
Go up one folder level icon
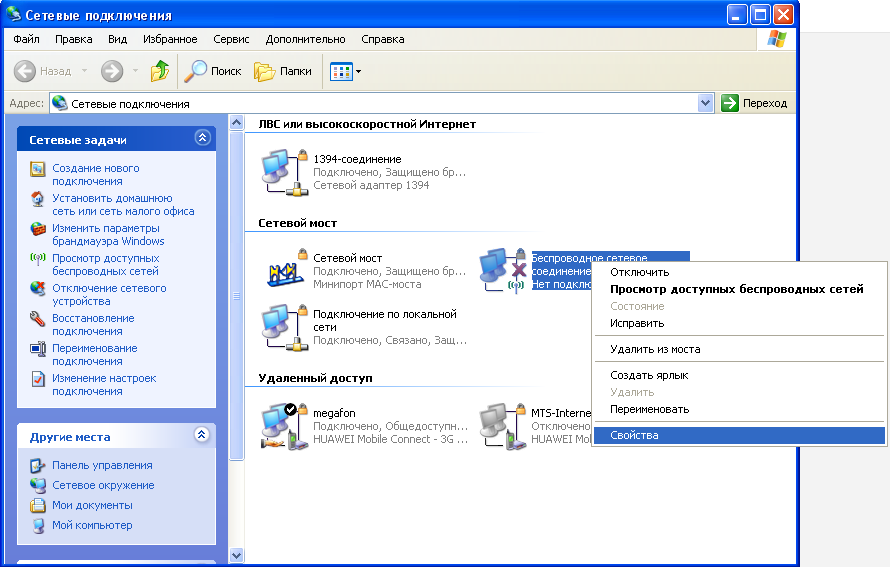(160, 71)
